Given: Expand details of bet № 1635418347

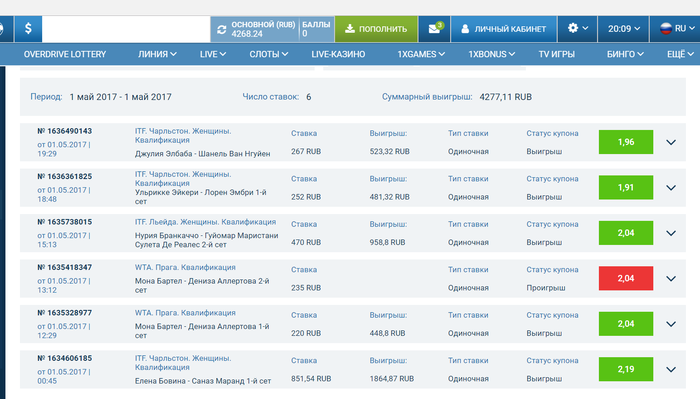Looking at the screenshot, I should point(671,278).
